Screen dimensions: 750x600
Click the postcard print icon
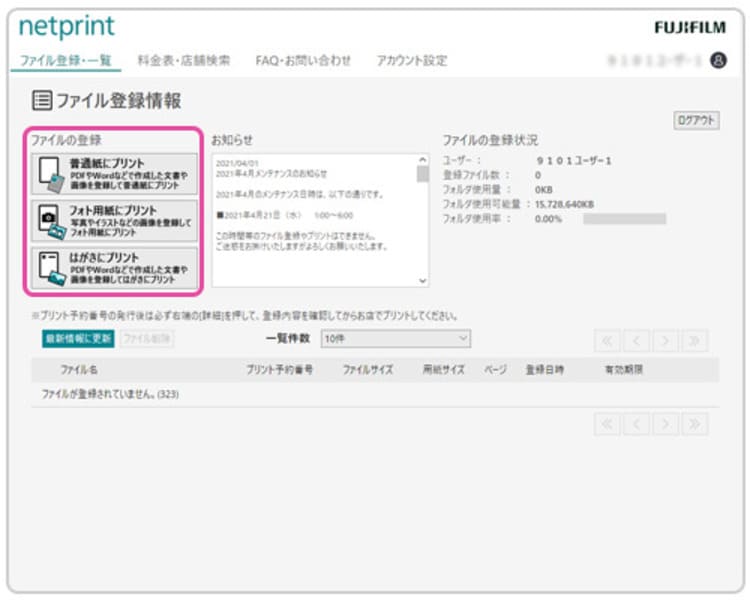pos(51,268)
